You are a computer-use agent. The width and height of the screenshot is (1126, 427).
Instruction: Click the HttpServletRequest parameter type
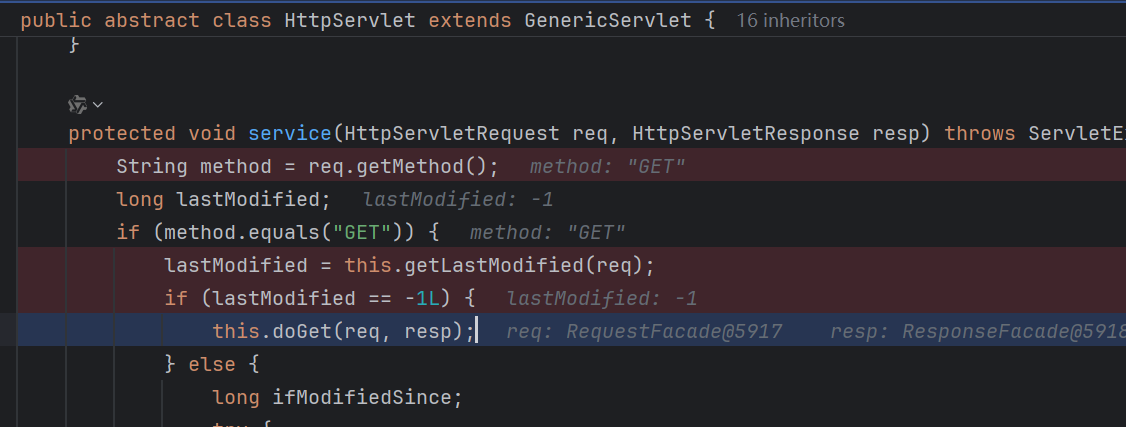pyautogui.click(x=452, y=133)
